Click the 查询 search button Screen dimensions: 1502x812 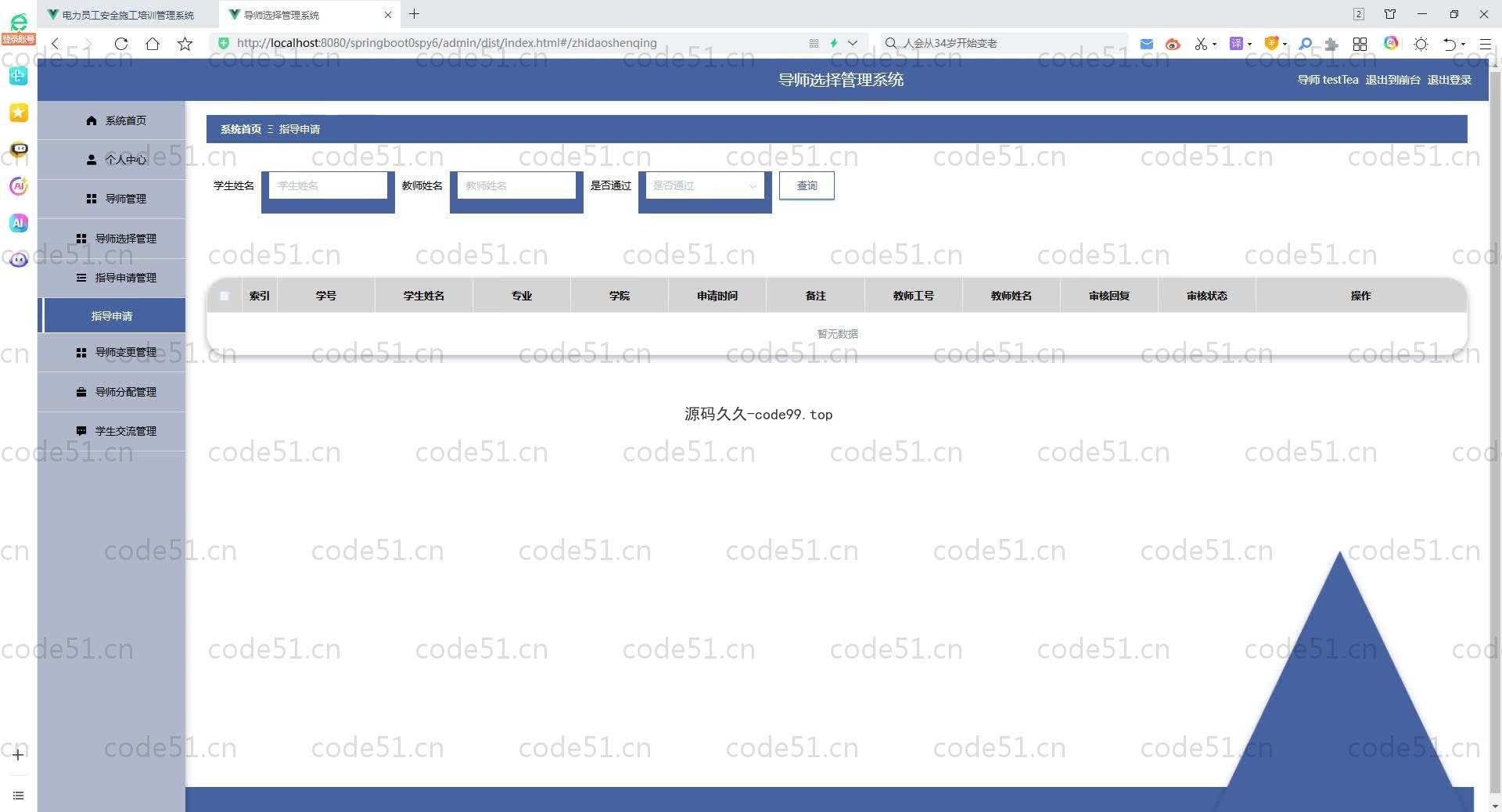point(807,186)
